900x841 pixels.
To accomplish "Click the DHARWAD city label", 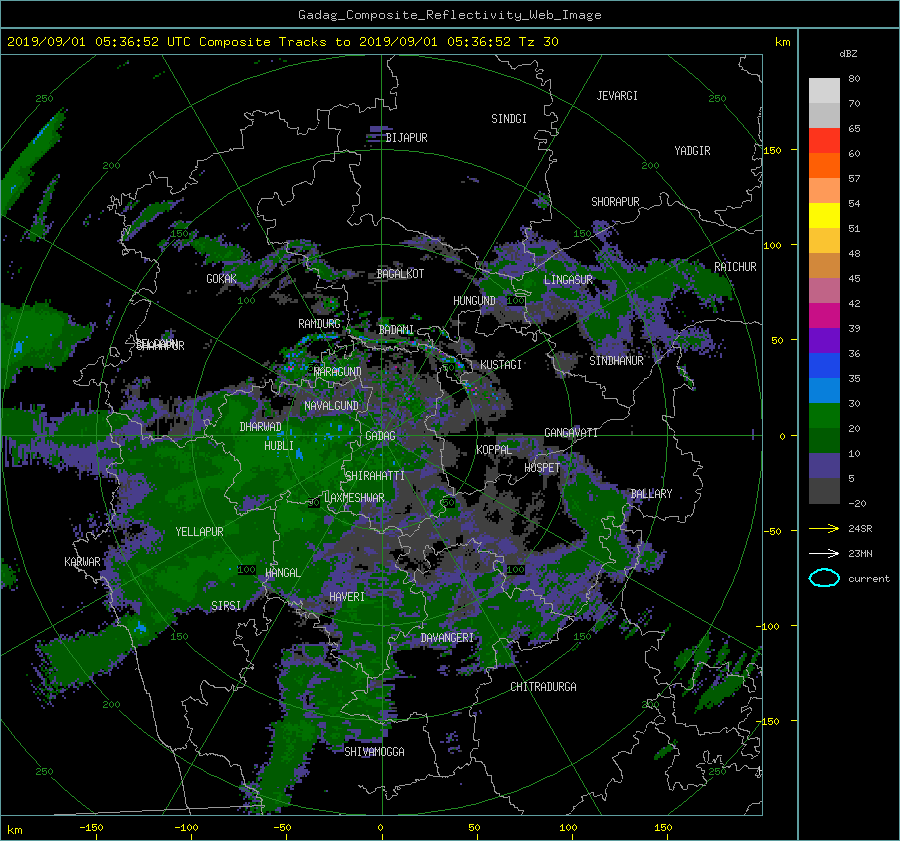I will click(x=261, y=427).
